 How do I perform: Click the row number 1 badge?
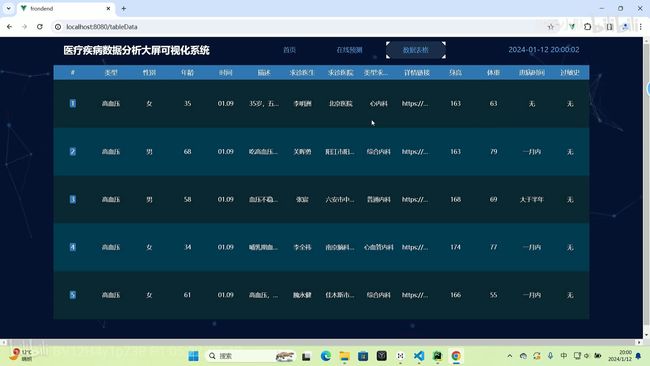tap(73, 103)
